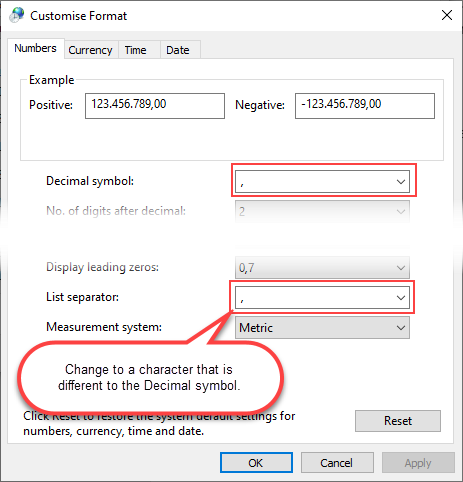
Task: Click the Positive example field
Action: click(155, 106)
